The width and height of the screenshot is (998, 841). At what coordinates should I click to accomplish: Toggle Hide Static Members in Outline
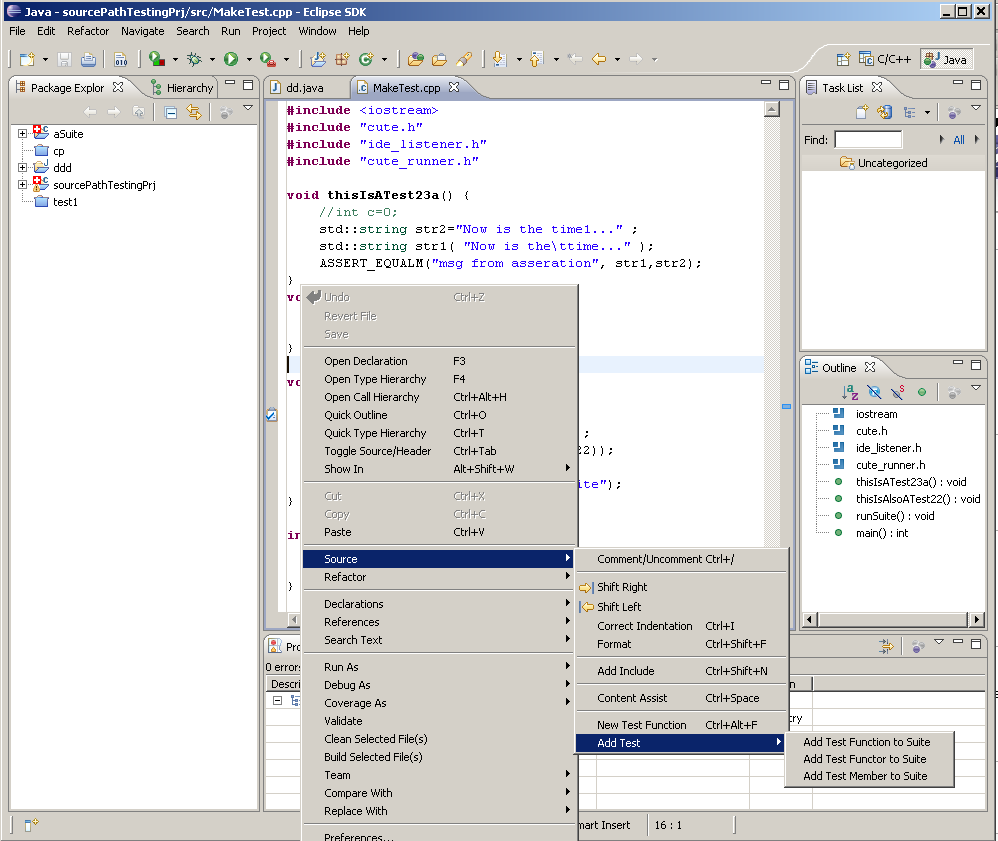[x=897, y=392]
